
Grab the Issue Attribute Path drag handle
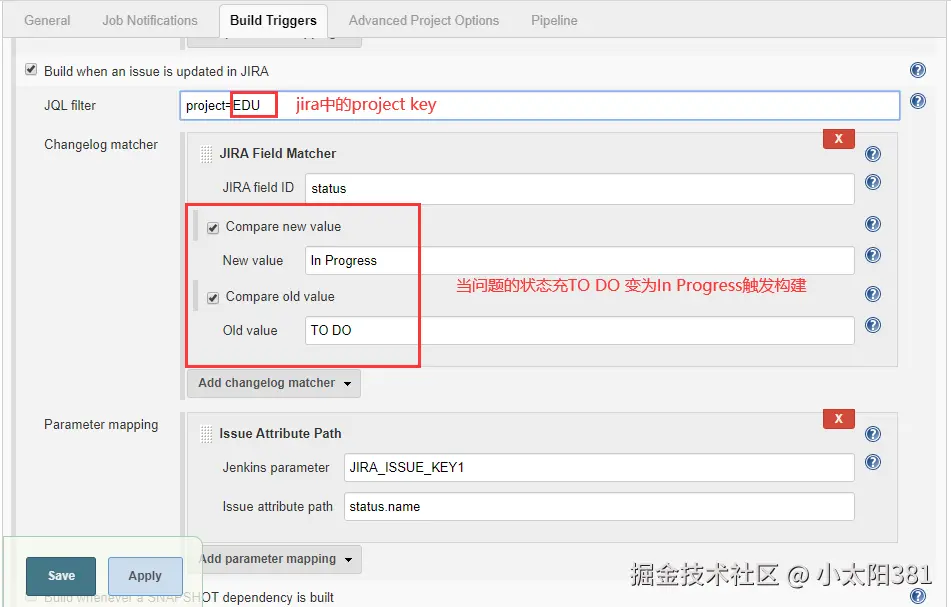(x=206, y=434)
